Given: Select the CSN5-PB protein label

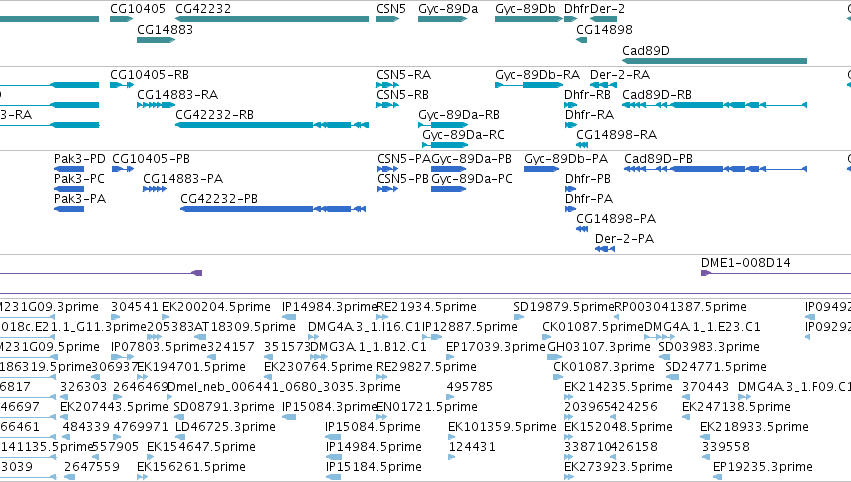Looking at the screenshot, I should click(x=403, y=179).
